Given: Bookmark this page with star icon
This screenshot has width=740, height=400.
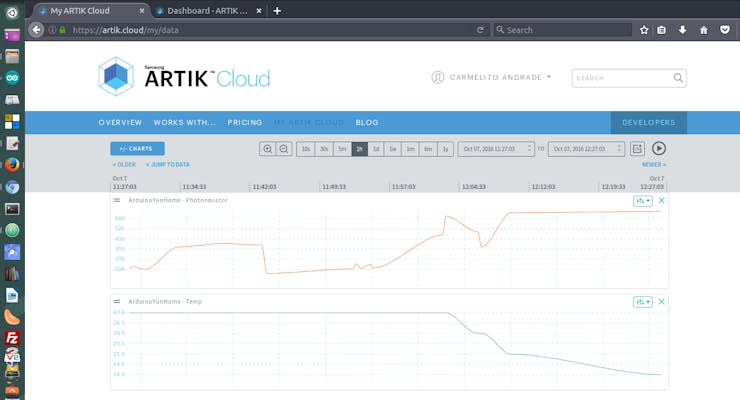Looking at the screenshot, I should (x=644, y=30).
